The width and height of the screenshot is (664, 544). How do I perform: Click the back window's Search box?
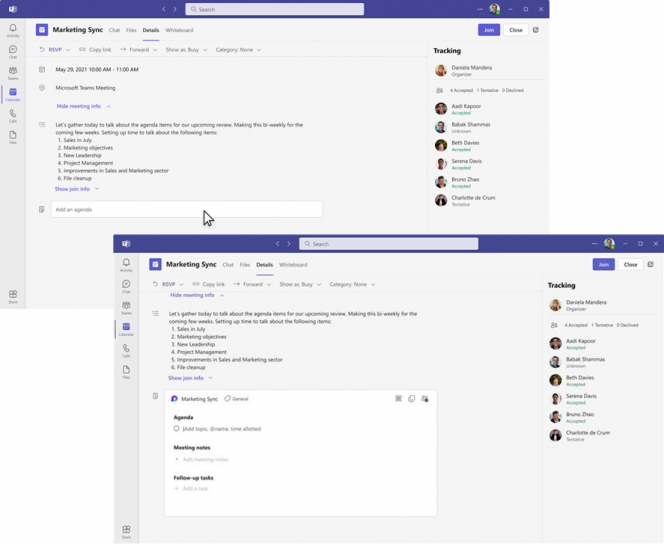pos(274,9)
